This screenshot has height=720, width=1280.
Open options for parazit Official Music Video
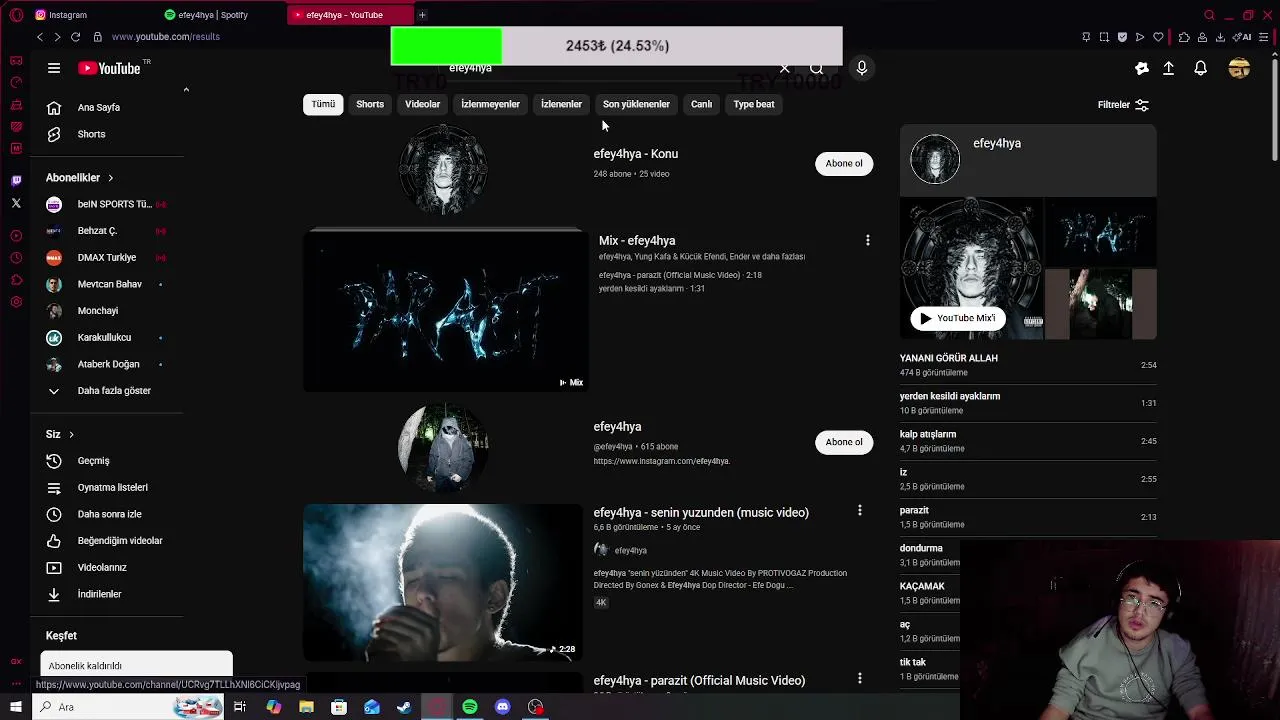(x=859, y=679)
